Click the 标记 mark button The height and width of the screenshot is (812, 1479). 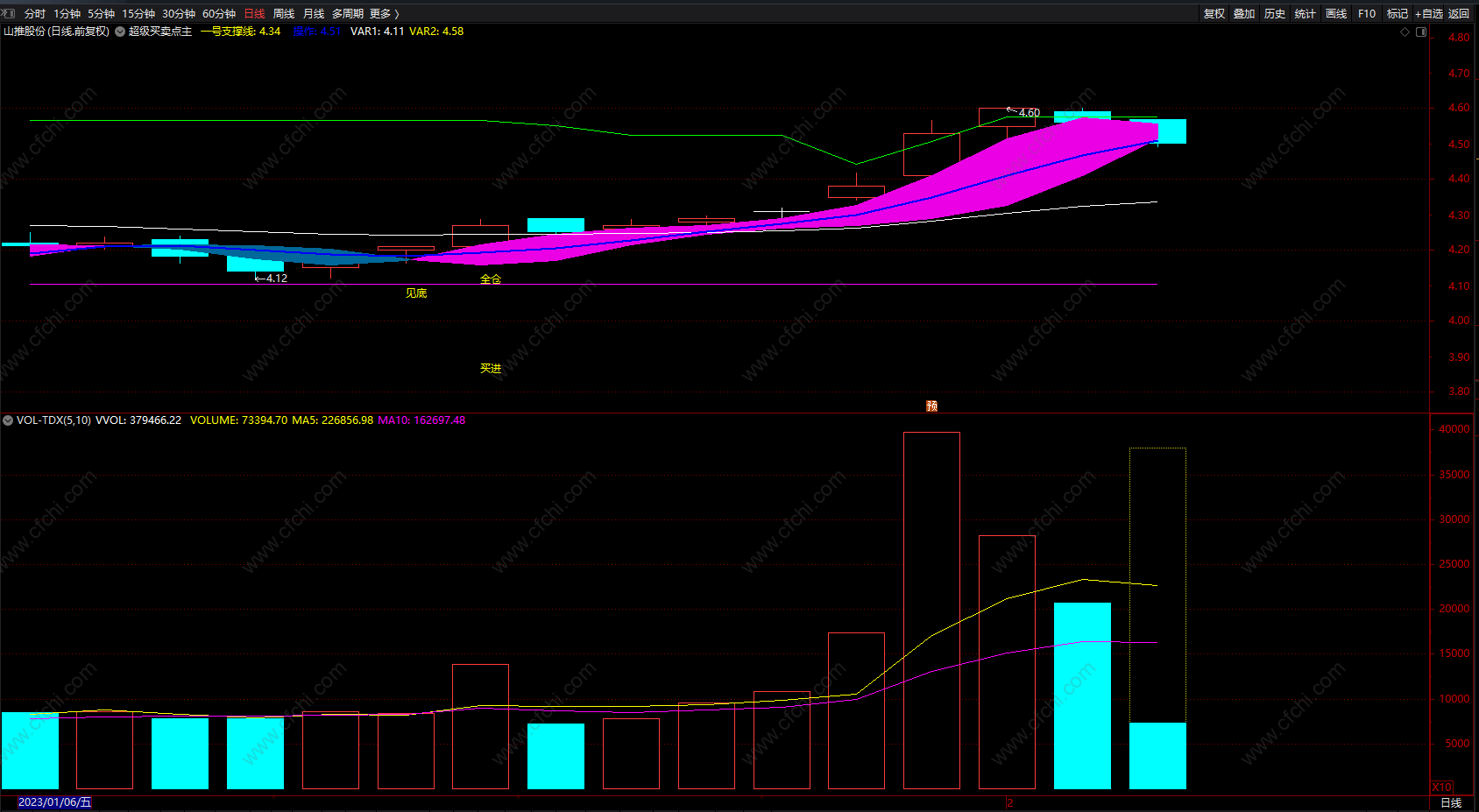[1398, 13]
